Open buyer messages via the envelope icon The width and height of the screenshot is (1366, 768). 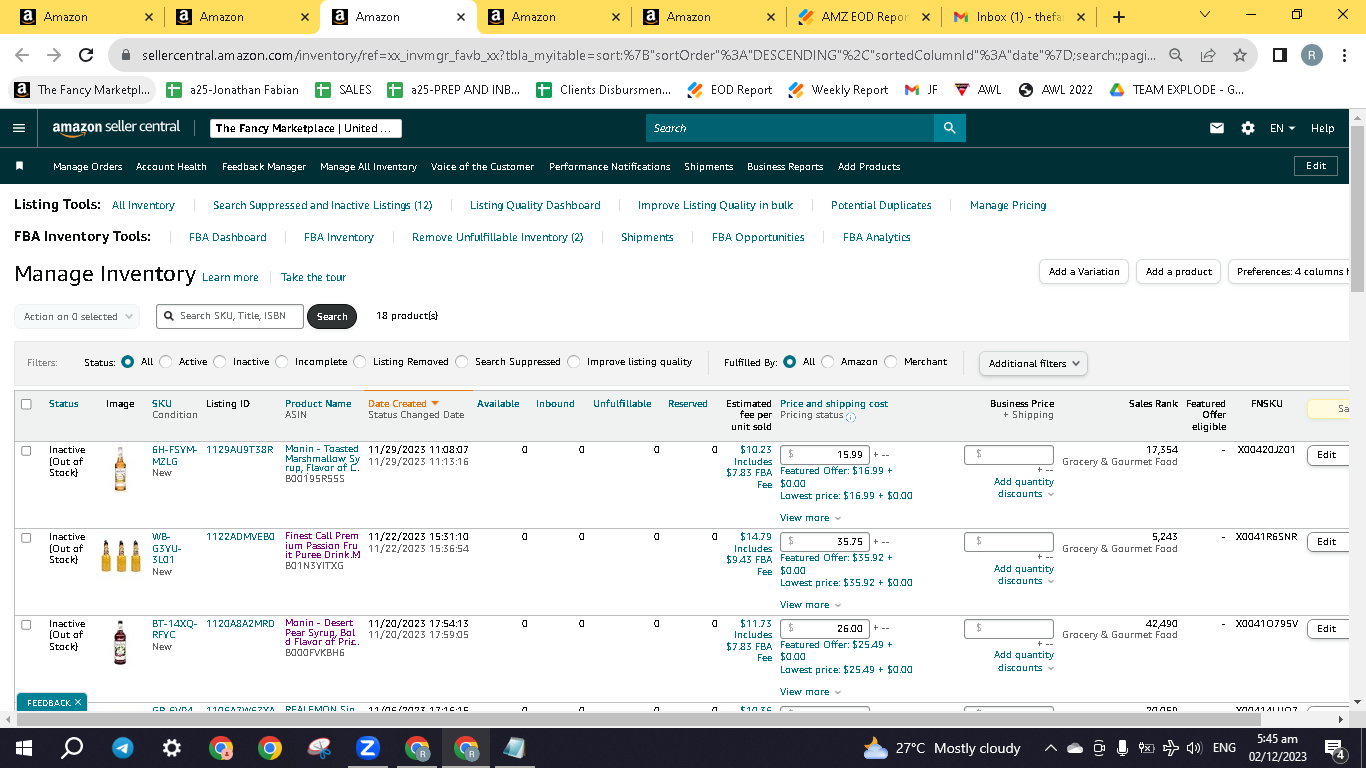1217,128
